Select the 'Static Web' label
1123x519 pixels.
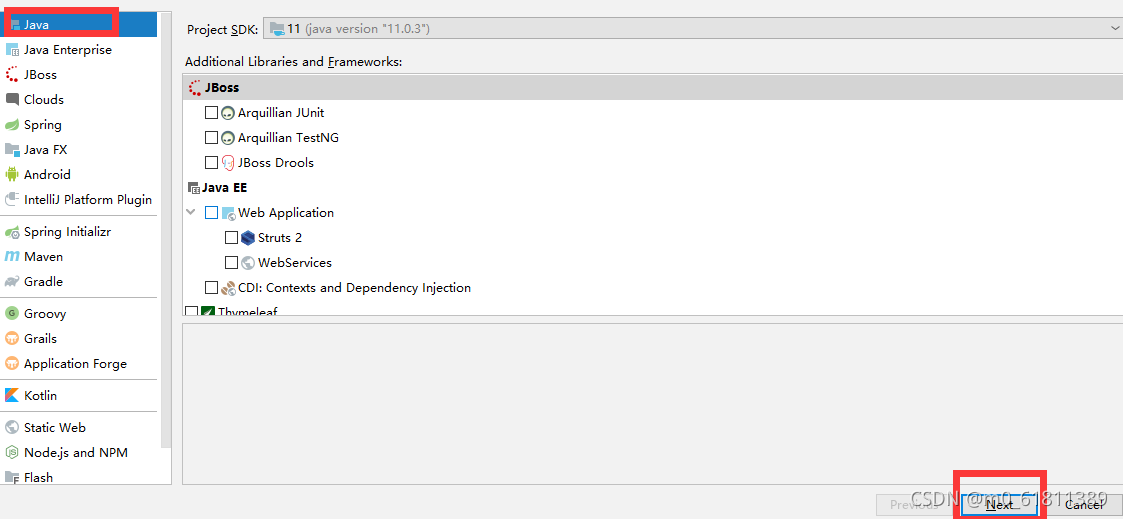pyautogui.click(x=54, y=427)
